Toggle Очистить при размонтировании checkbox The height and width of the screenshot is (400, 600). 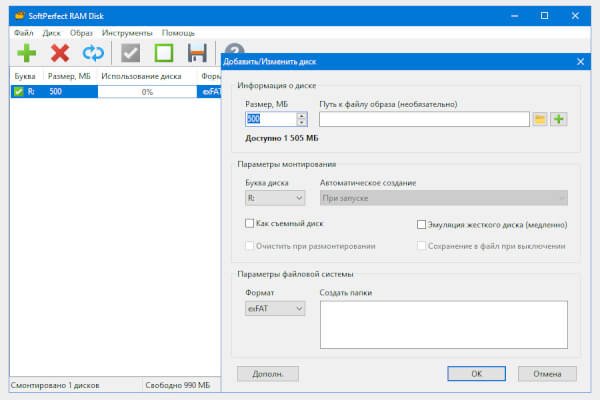point(249,246)
